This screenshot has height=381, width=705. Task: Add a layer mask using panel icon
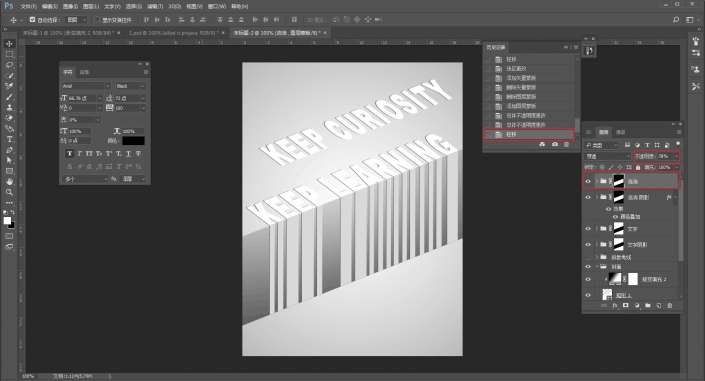coord(625,305)
